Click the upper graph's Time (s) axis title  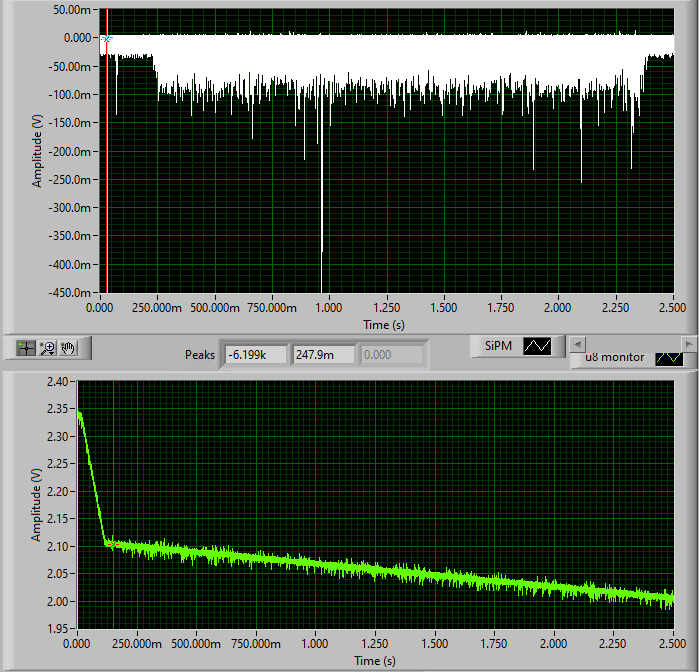pyautogui.click(x=384, y=325)
